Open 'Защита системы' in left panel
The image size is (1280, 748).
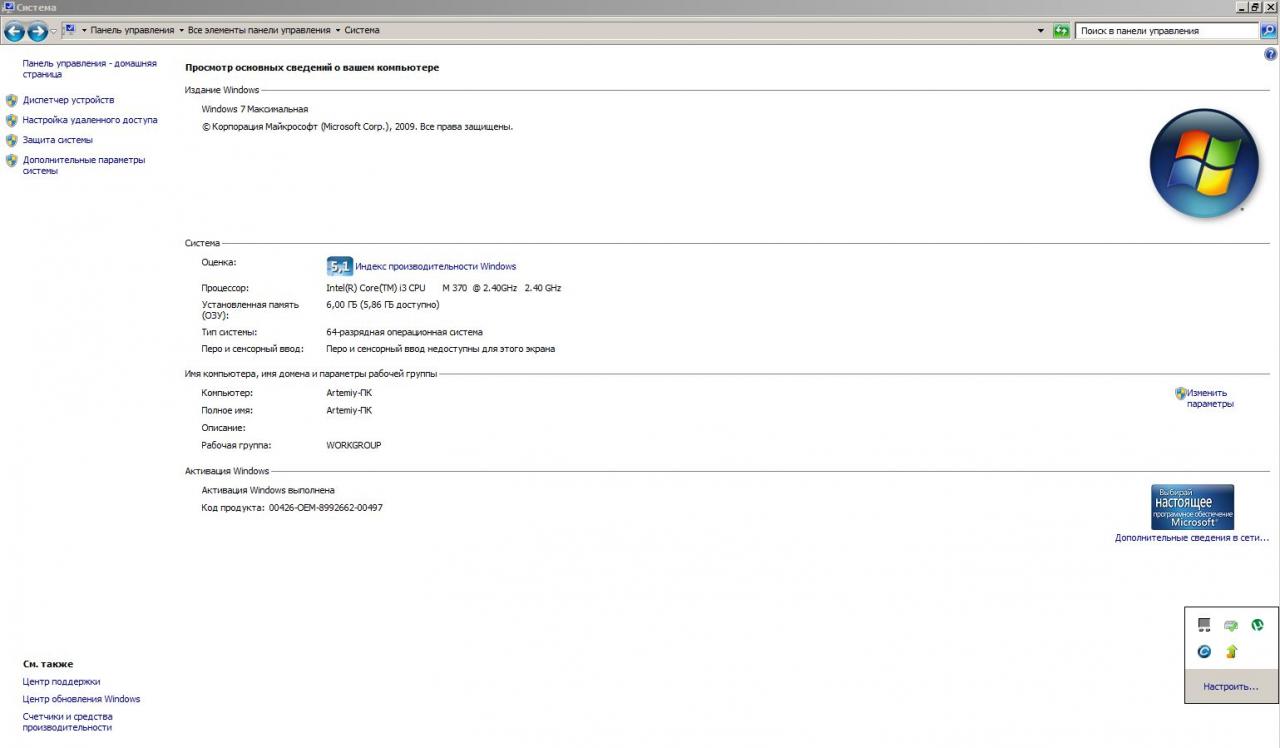[57, 140]
